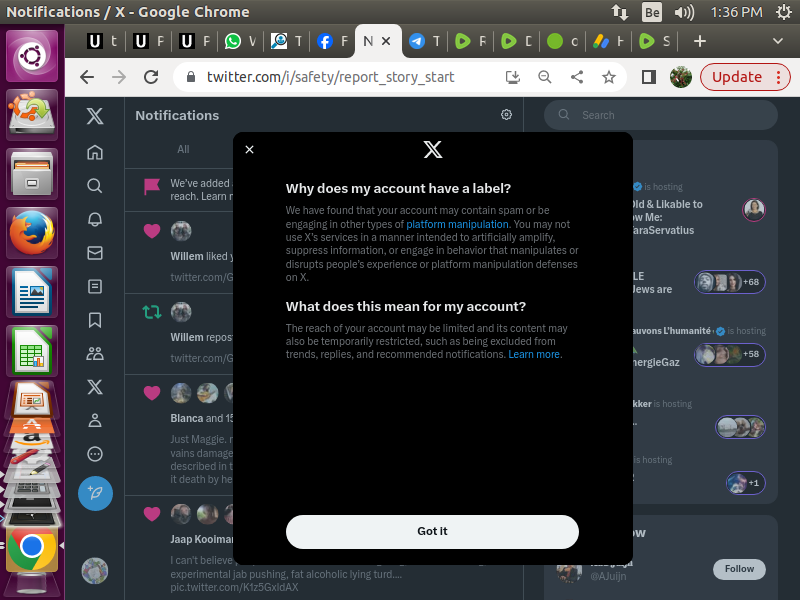
Task: Open Bookmarks icon in sidebar
Action: pos(95,320)
